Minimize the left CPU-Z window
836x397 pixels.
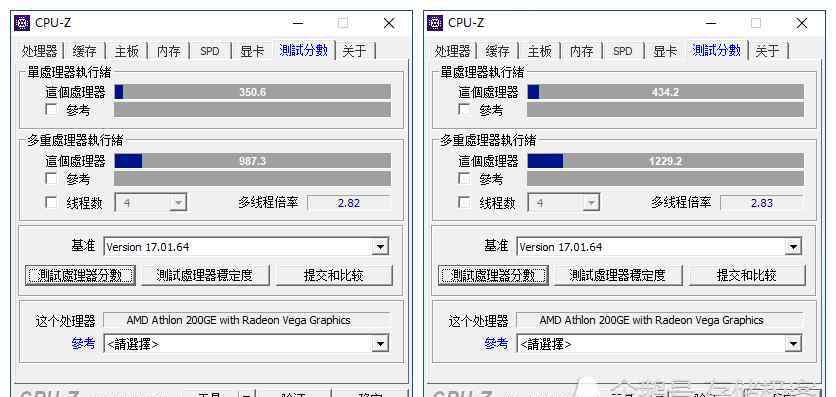[x=298, y=23]
